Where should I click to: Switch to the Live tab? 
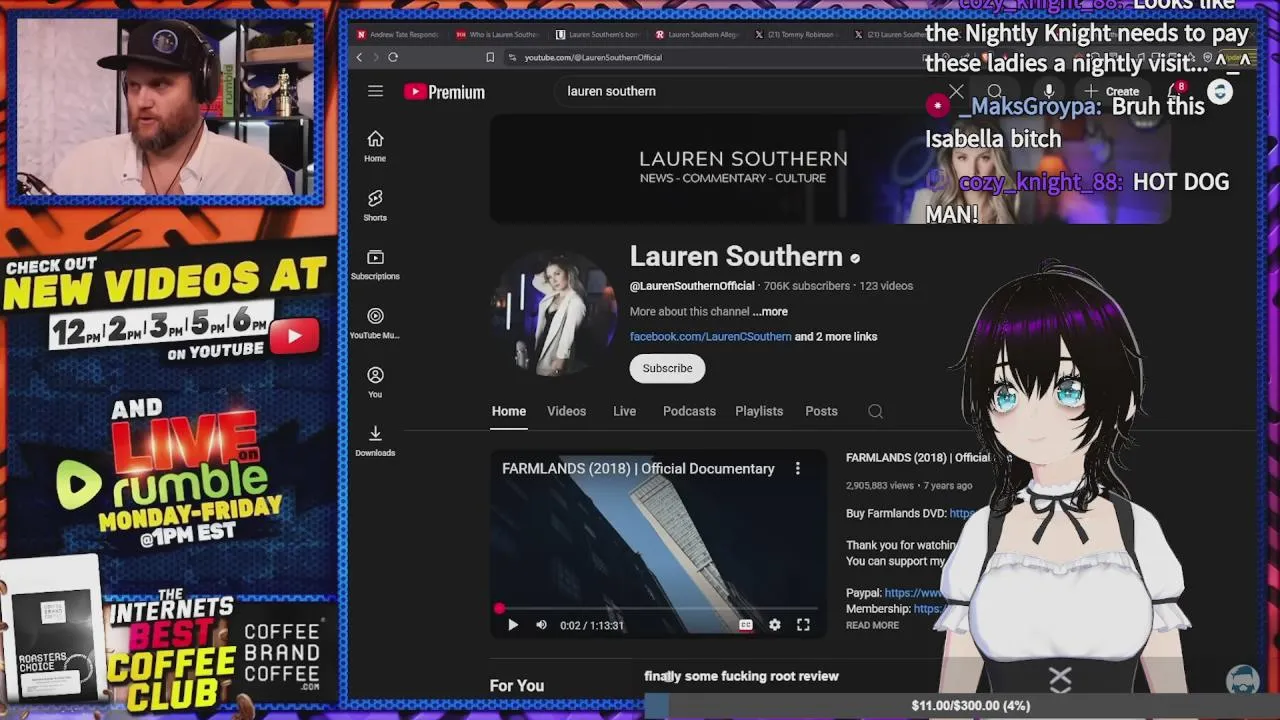pos(624,411)
